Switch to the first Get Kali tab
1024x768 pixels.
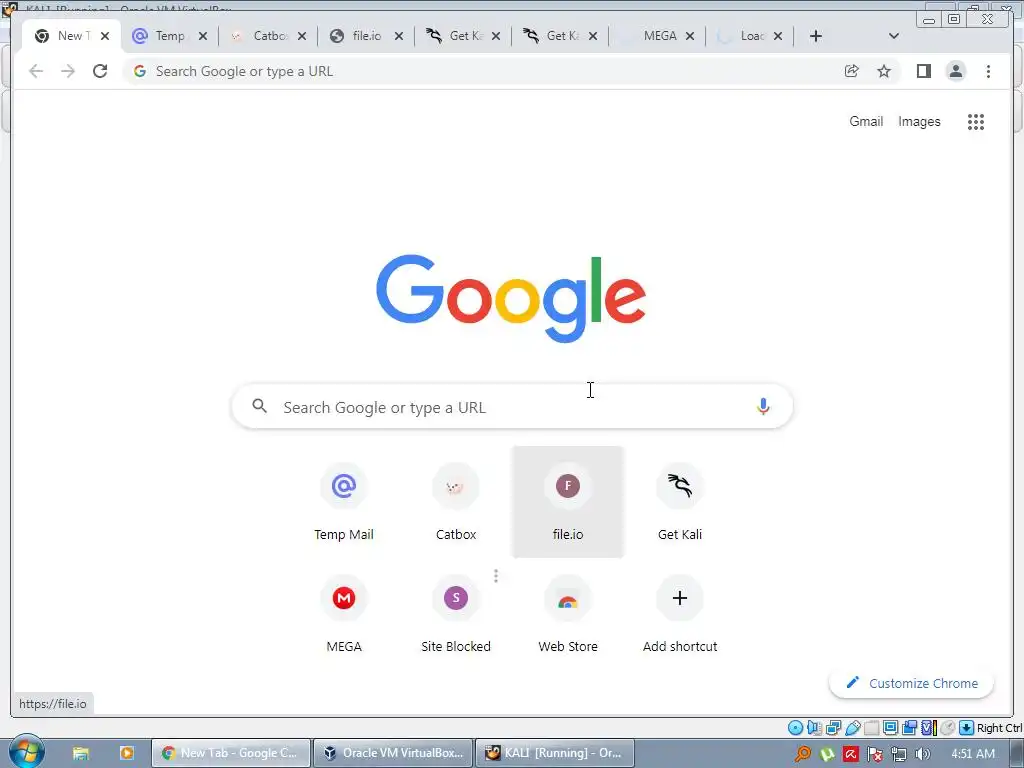[462, 36]
